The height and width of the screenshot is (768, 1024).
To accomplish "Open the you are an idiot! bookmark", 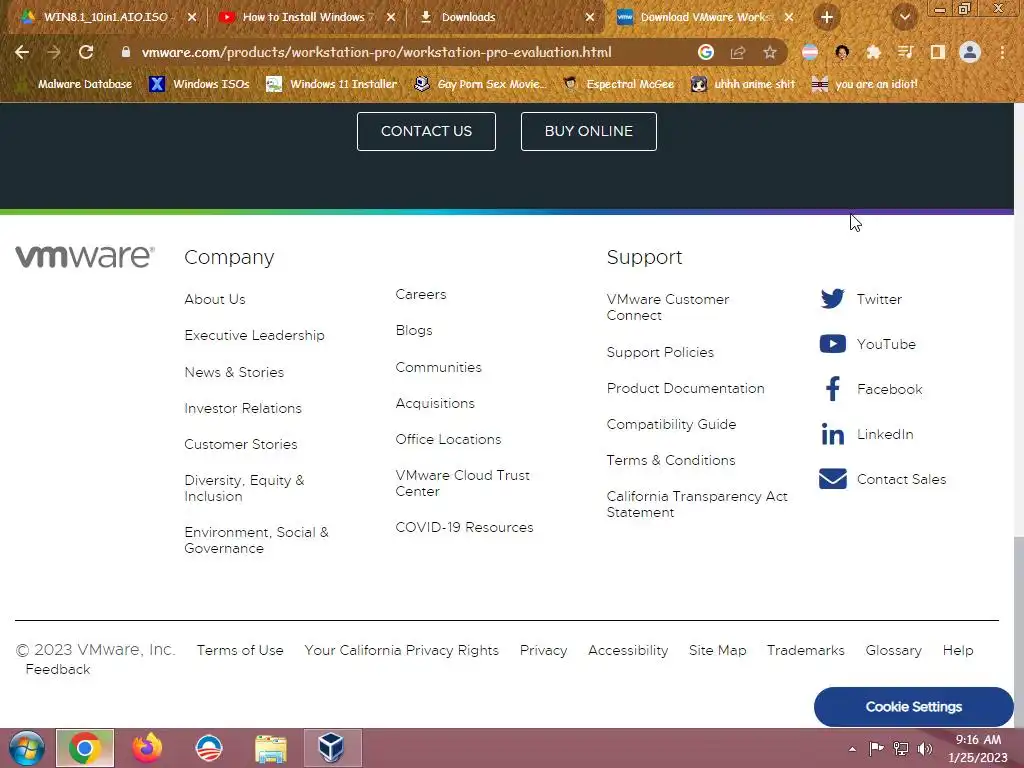I will click(x=865, y=84).
